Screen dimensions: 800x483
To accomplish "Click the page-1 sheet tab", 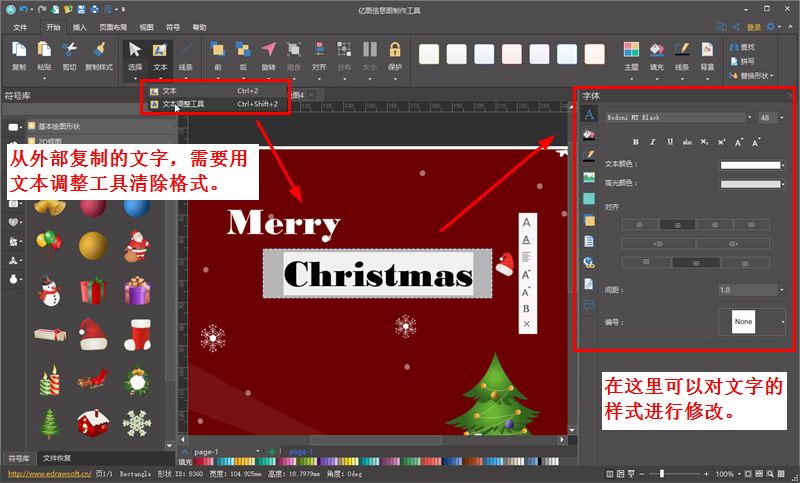I will (x=301, y=451).
